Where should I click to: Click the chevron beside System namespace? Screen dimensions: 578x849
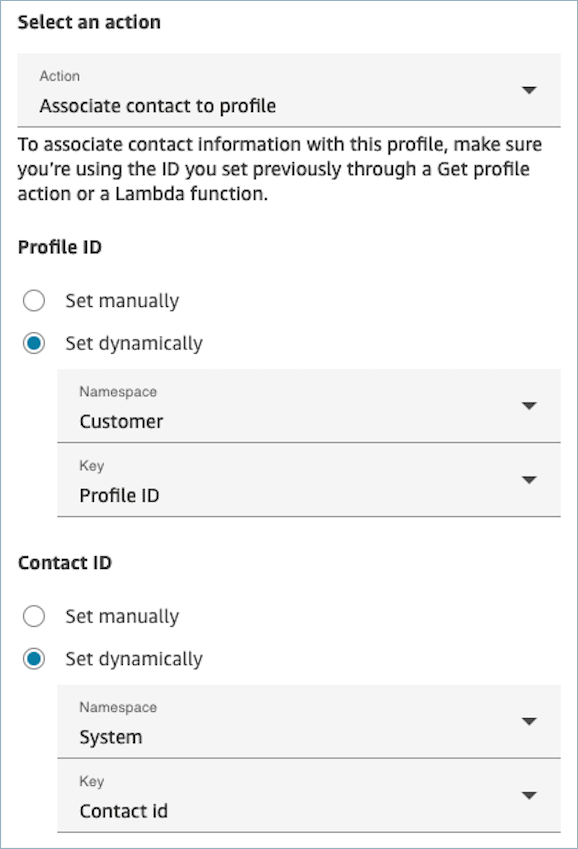[529, 722]
